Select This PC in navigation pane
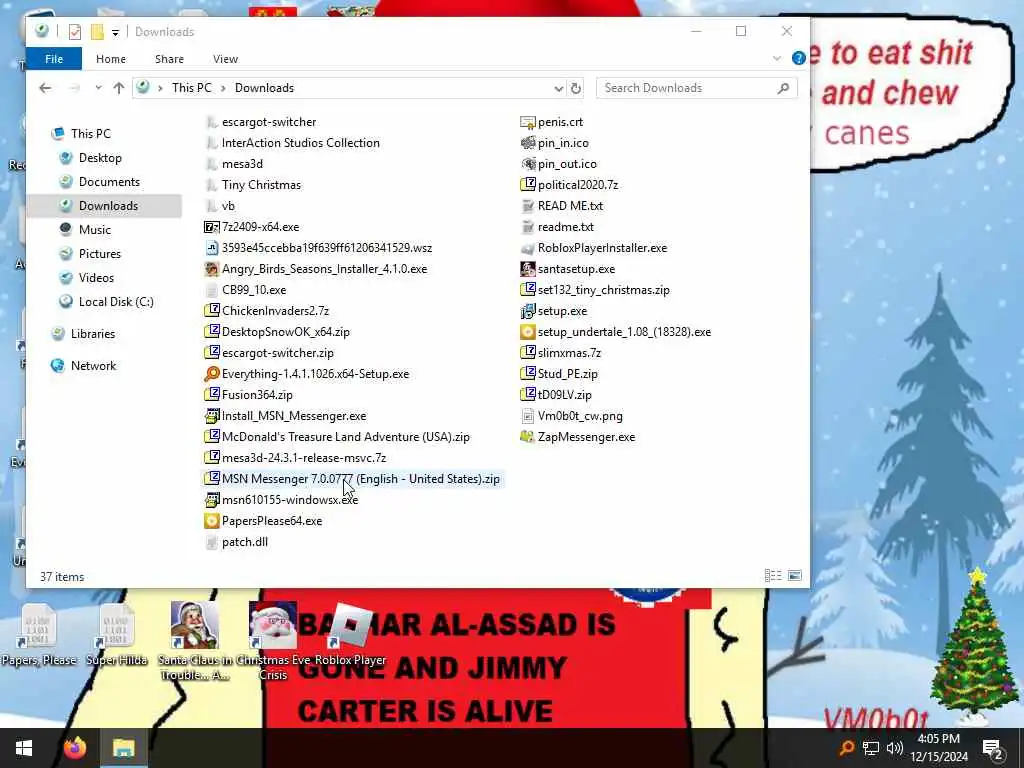The width and height of the screenshot is (1024, 768). (x=91, y=133)
